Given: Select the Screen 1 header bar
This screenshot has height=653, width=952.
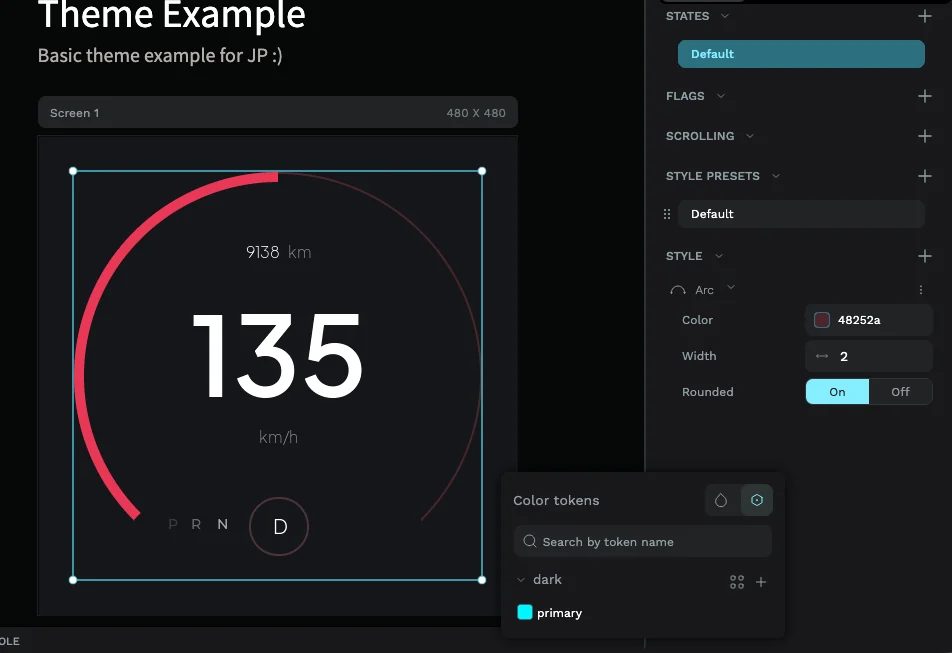Looking at the screenshot, I should (277, 113).
